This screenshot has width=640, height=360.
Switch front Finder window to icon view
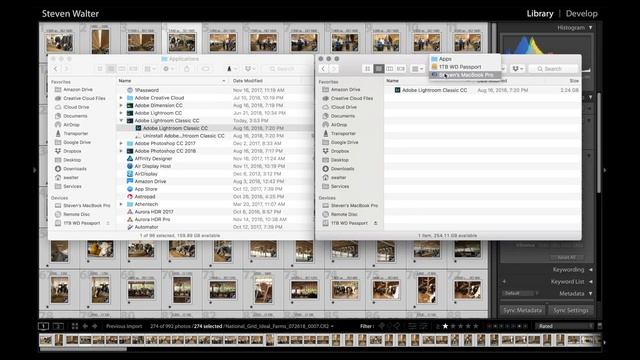(x=367, y=69)
